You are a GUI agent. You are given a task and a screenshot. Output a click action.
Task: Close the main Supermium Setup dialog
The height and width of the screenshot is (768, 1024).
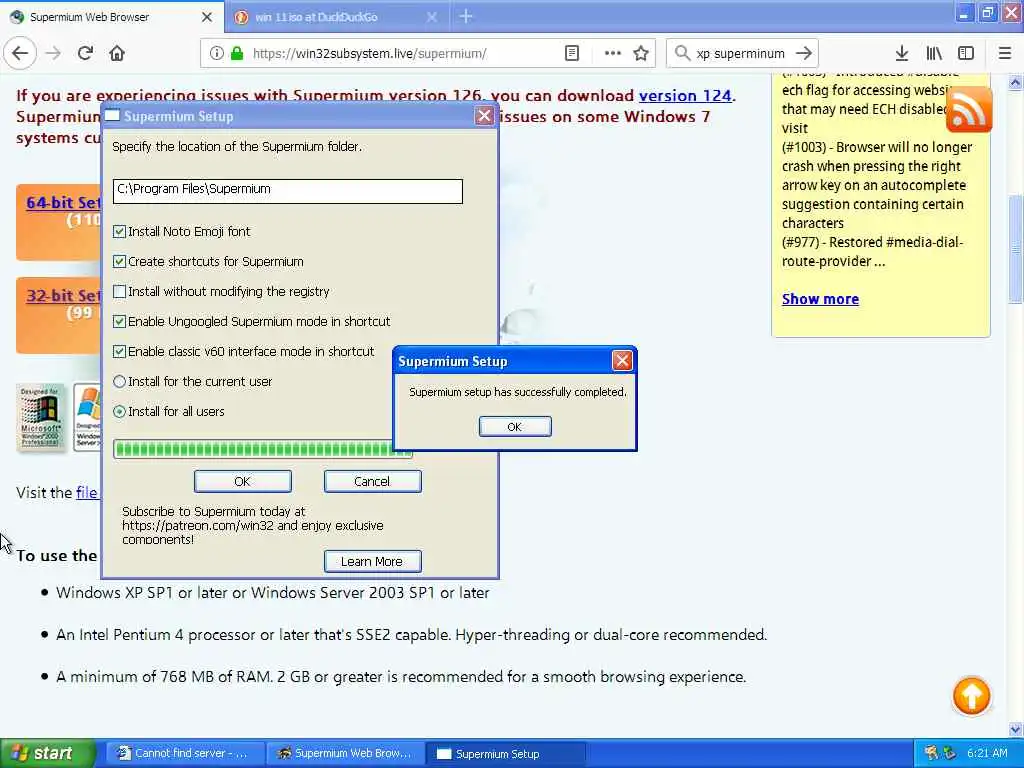(x=484, y=116)
